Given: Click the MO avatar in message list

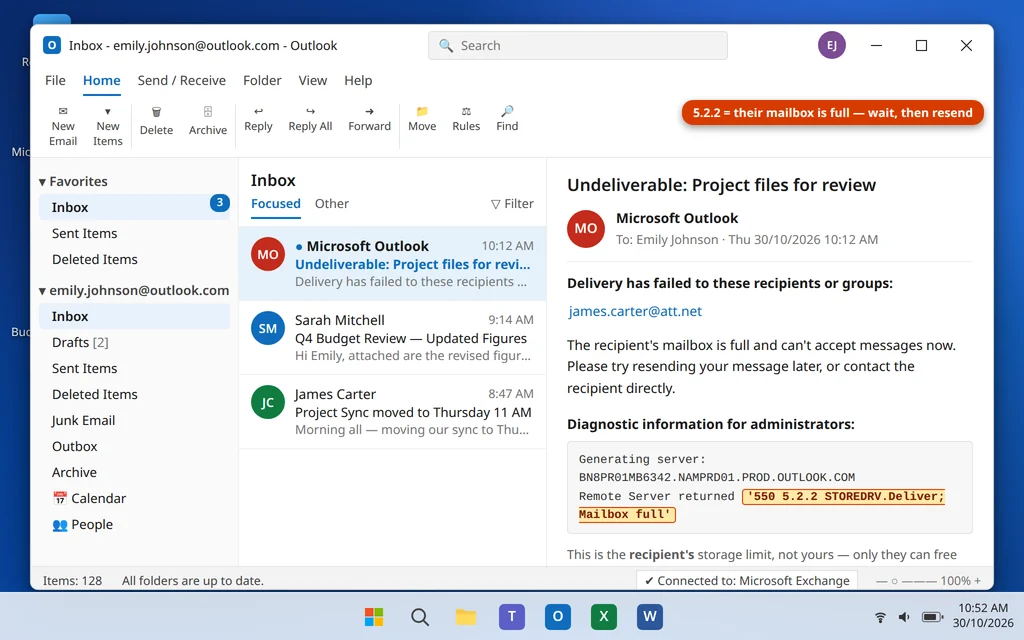Looking at the screenshot, I should point(268,255).
